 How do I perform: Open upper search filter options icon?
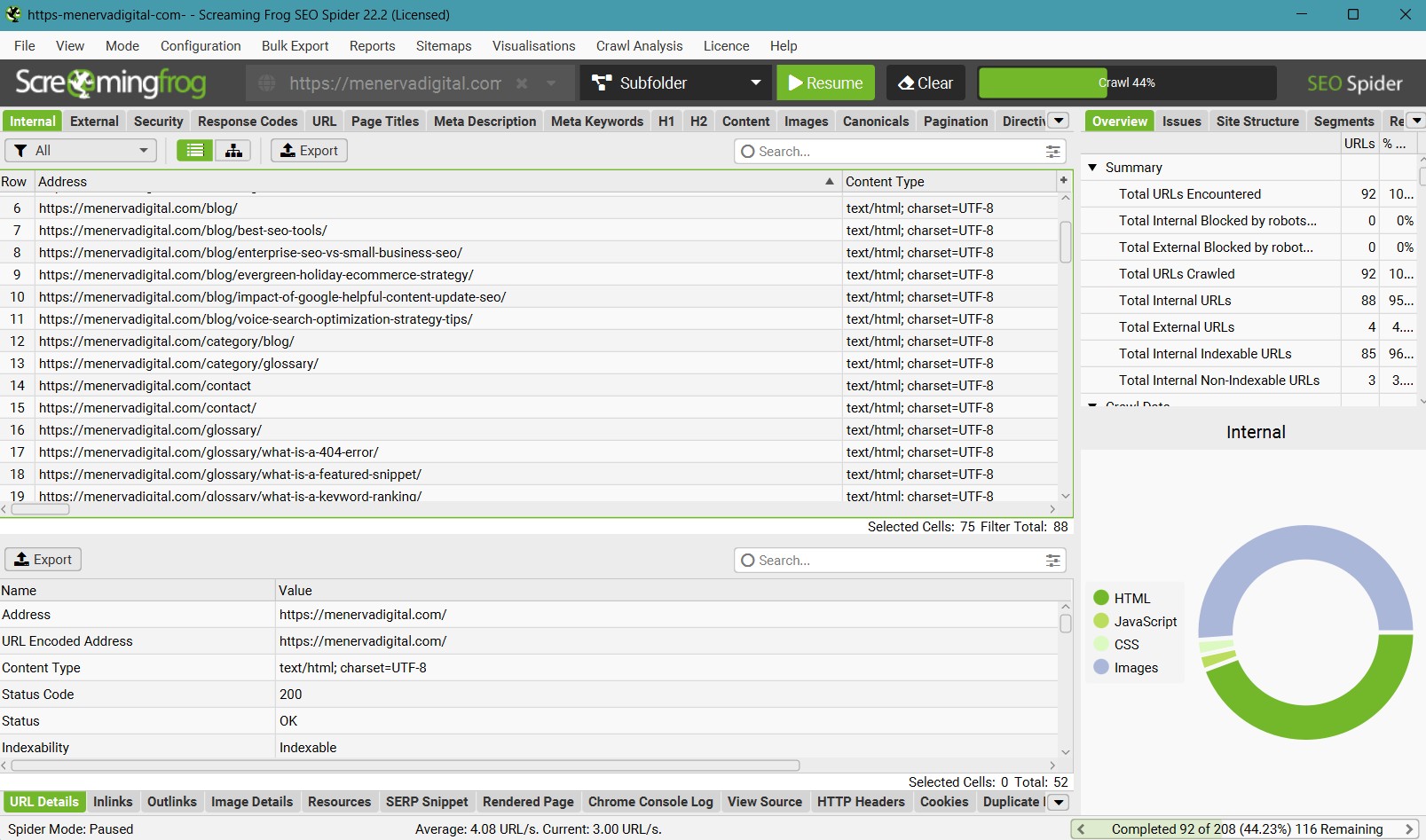[x=1052, y=152]
